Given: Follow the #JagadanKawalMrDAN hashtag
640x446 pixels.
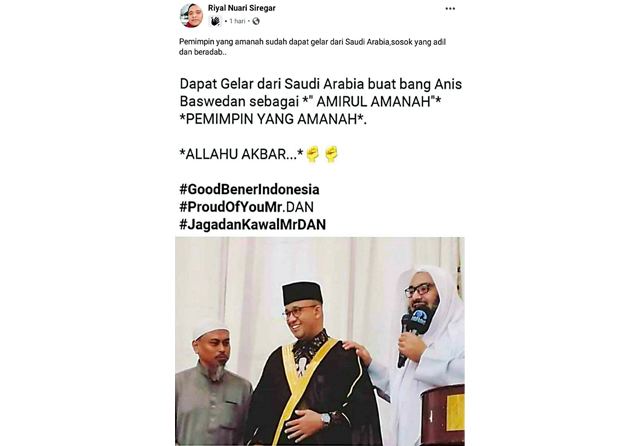Looking at the screenshot, I should point(253,224).
